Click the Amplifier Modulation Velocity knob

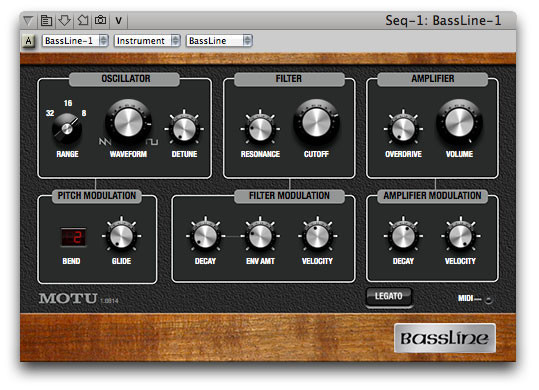tap(461, 236)
